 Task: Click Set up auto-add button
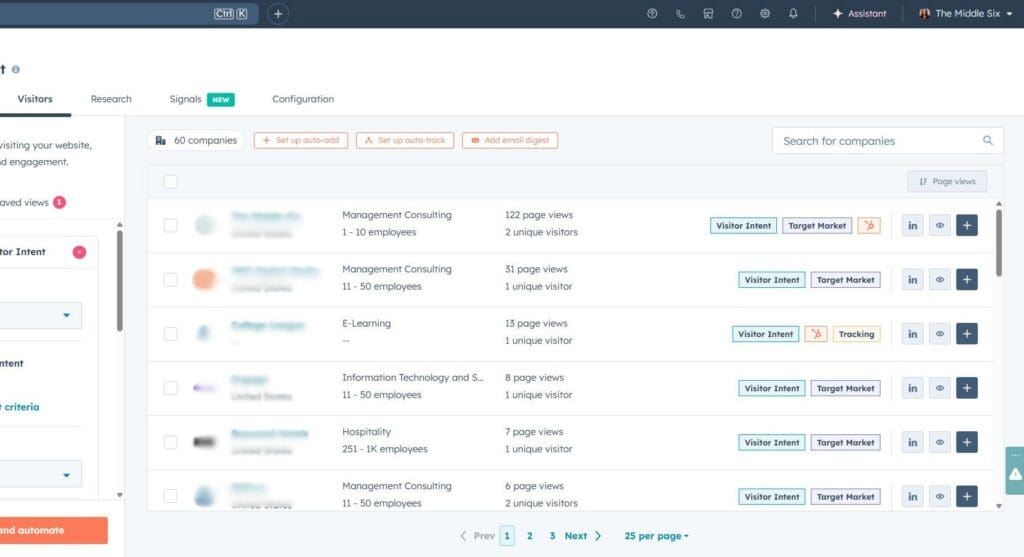click(301, 140)
